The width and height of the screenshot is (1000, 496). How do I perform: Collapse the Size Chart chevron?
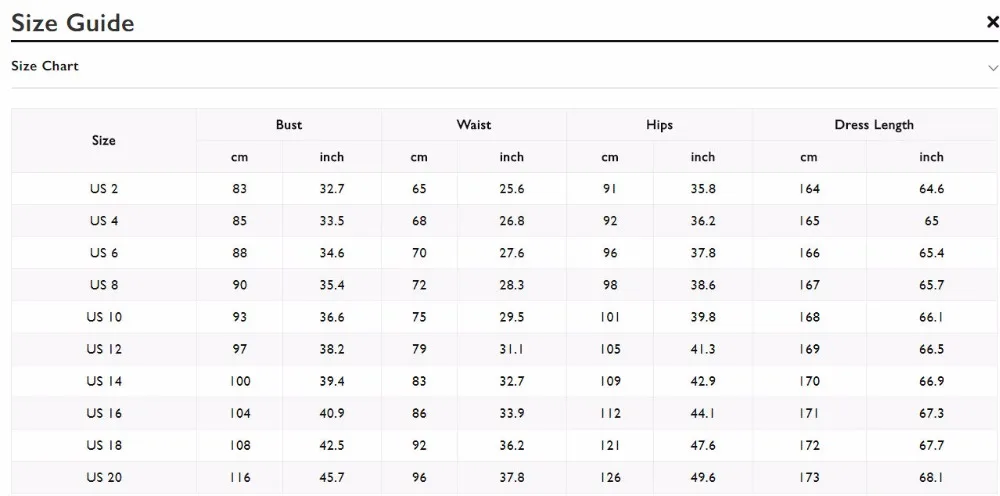click(992, 67)
